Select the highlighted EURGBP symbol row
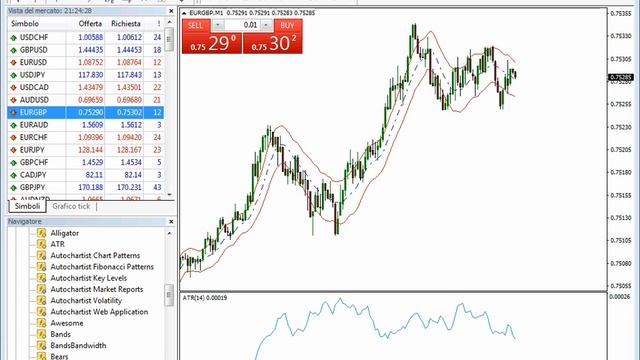This screenshot has height=360, width=640. pos(86,112)
